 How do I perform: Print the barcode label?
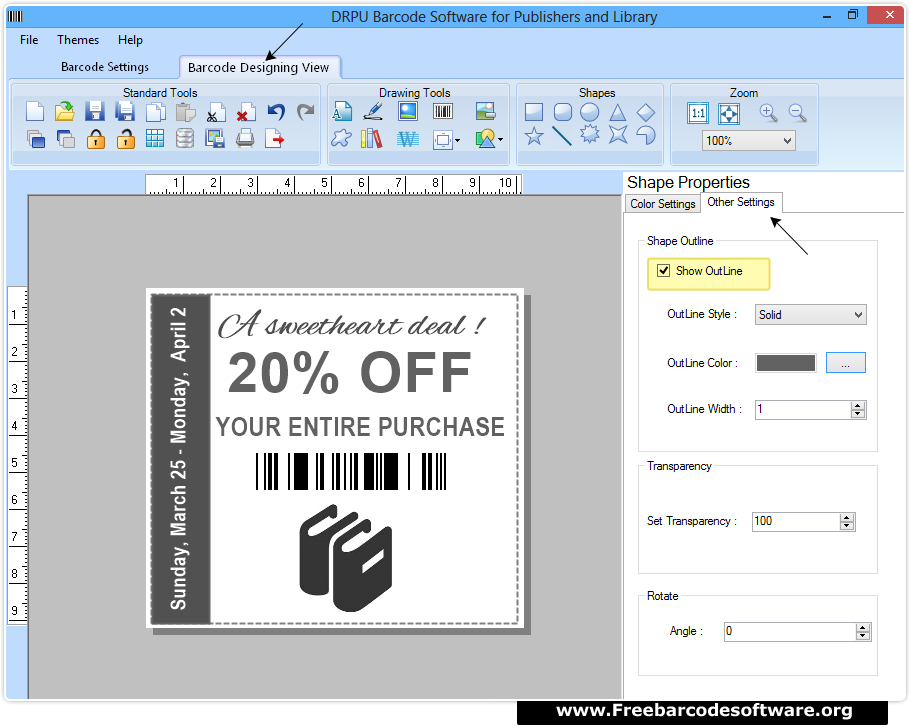pyautogui.click(x=245, y=139)
